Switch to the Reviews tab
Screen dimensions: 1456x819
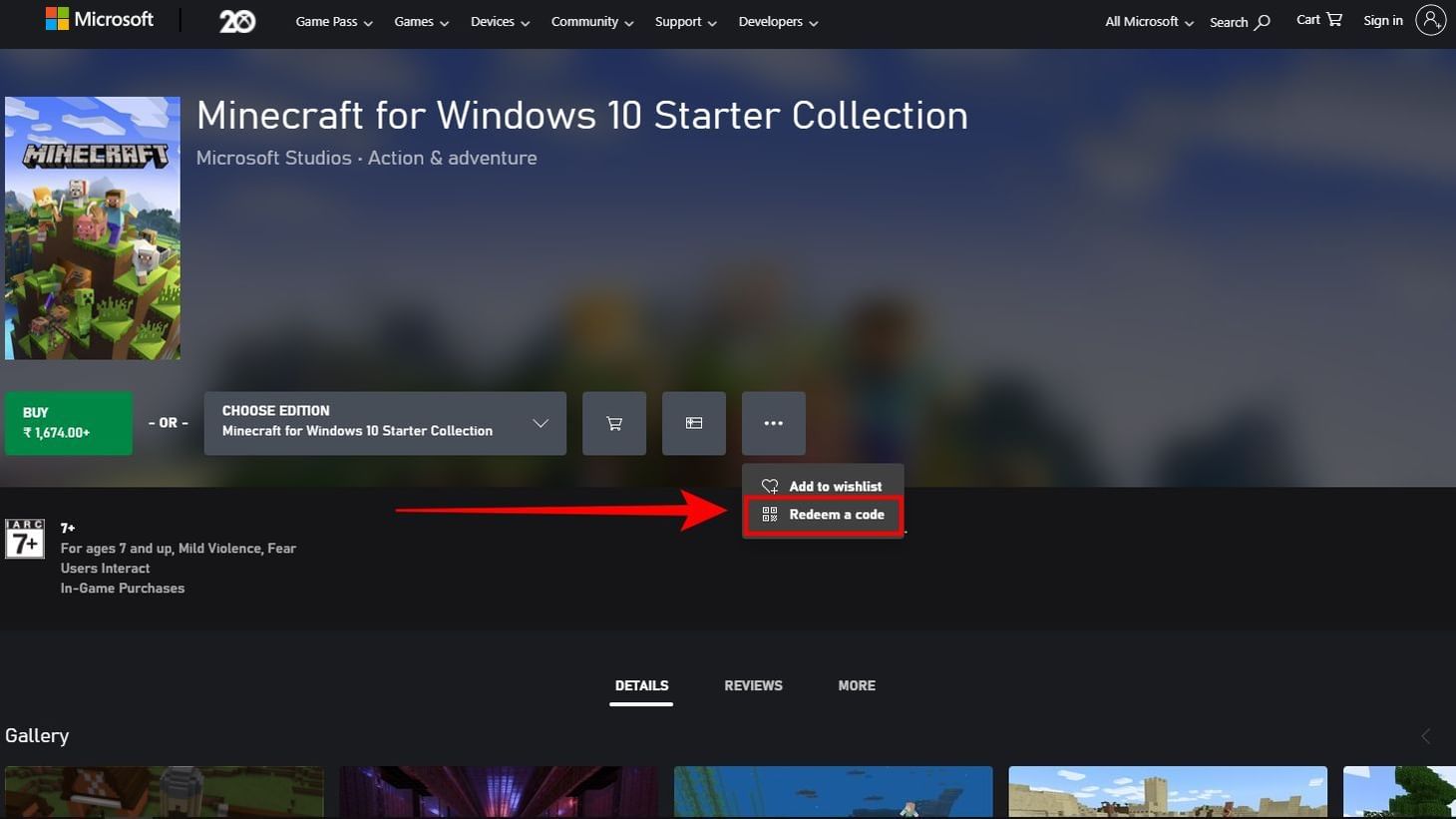coord(753,685)
